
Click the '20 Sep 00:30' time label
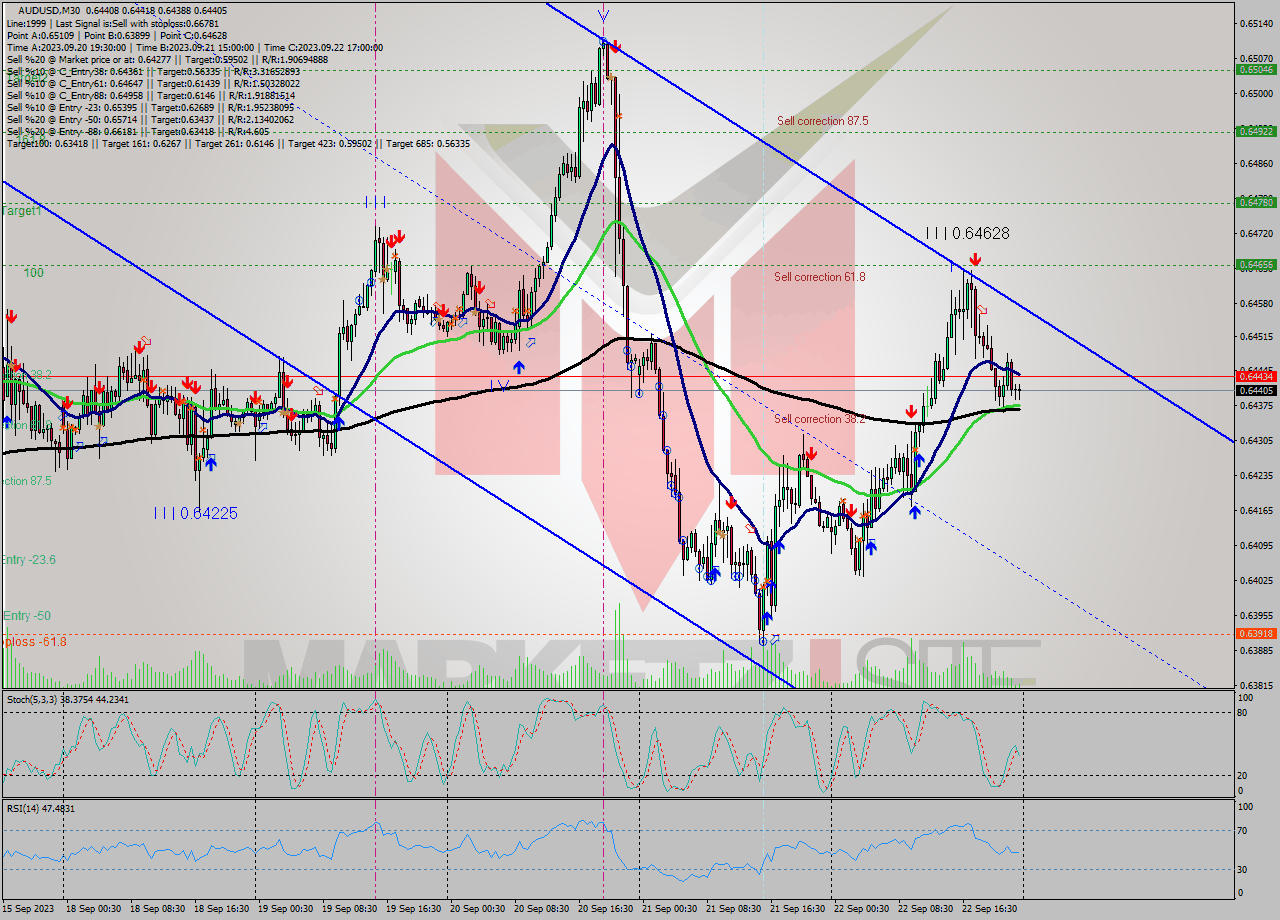click(478, 909)
